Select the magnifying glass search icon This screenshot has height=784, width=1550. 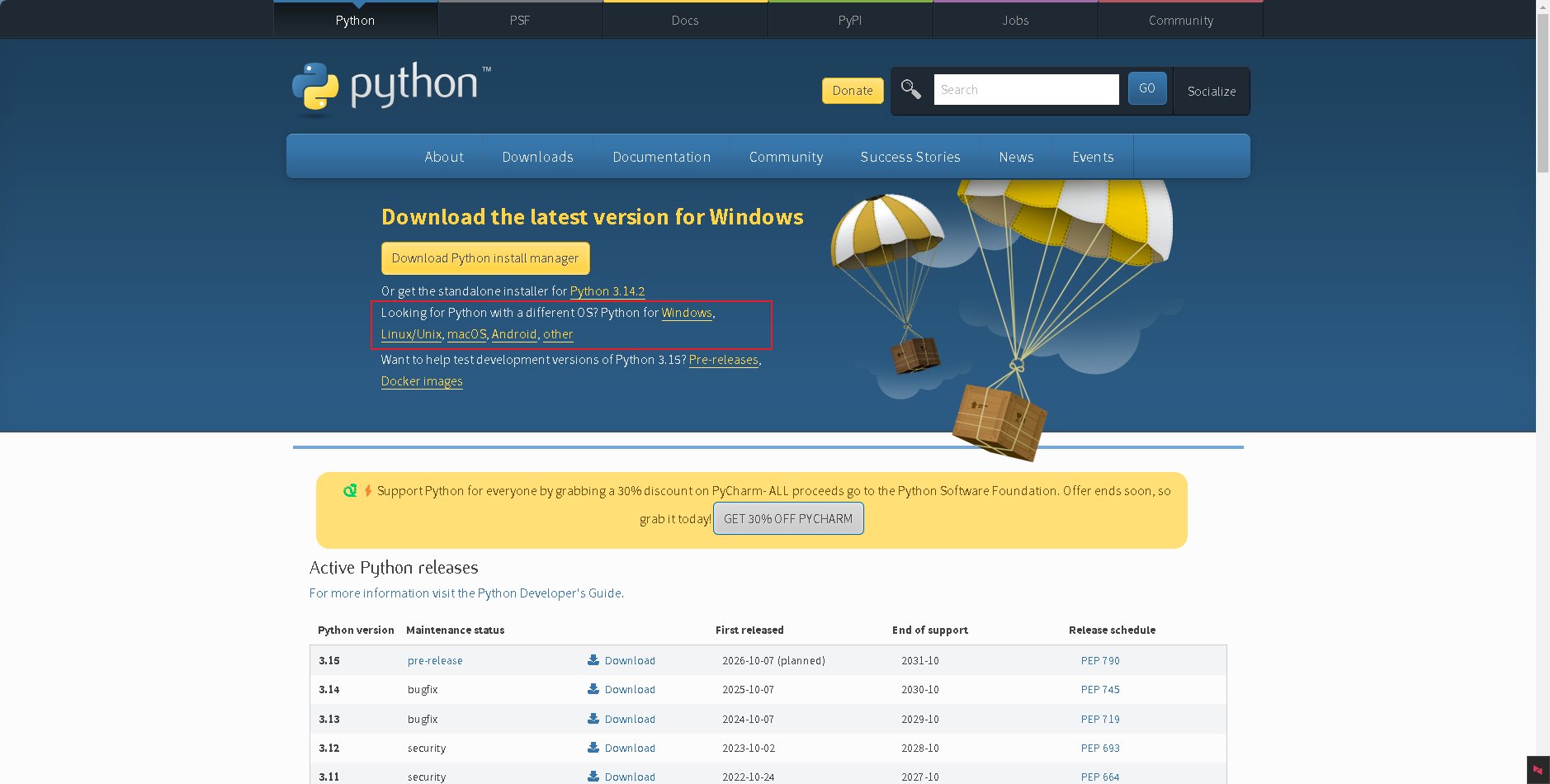[910, 89]
